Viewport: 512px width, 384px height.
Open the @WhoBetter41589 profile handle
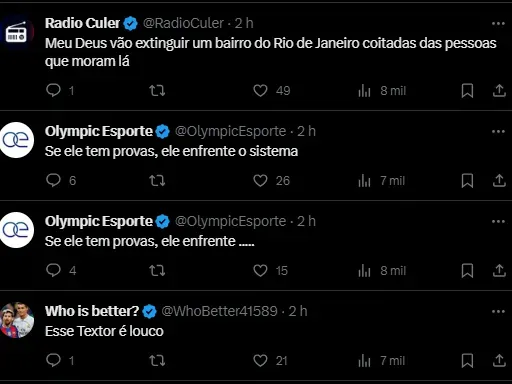pos(219,311)
